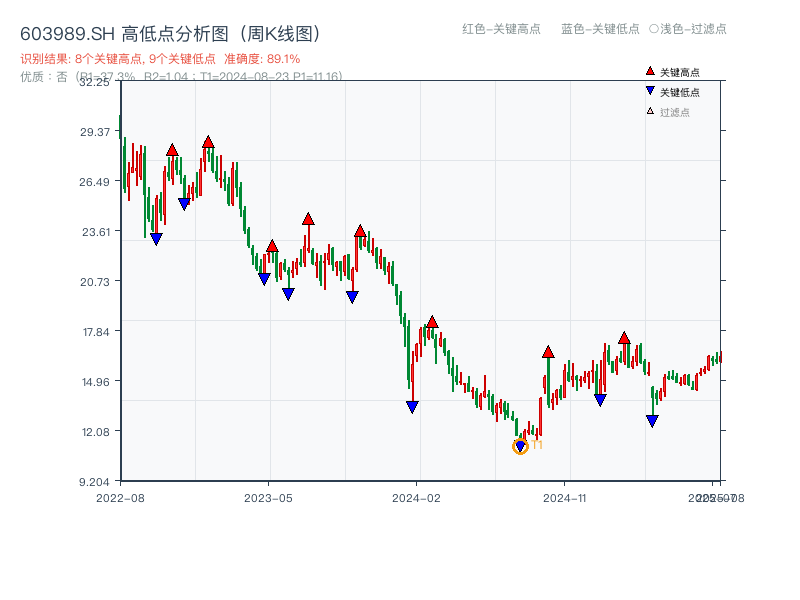Image resolution: width=800 pixels, height=600 pixels.
Task: Select the rightmost red key-high triangle marker
Action: pyautogui.click(x=623, y=340)
